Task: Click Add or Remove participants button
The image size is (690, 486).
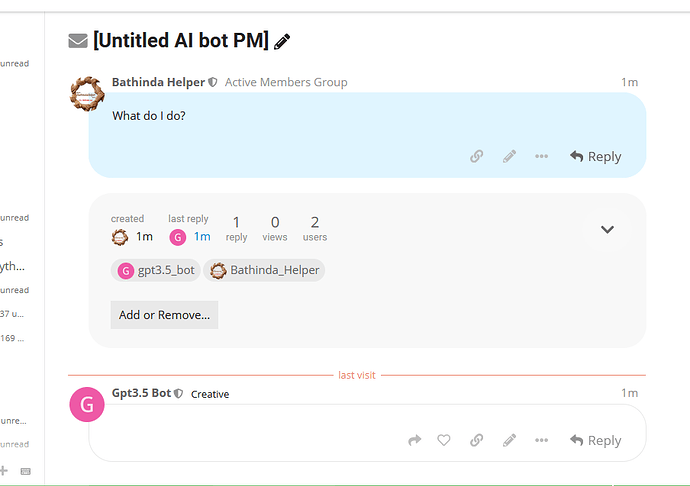Action: tap(164, 315)
